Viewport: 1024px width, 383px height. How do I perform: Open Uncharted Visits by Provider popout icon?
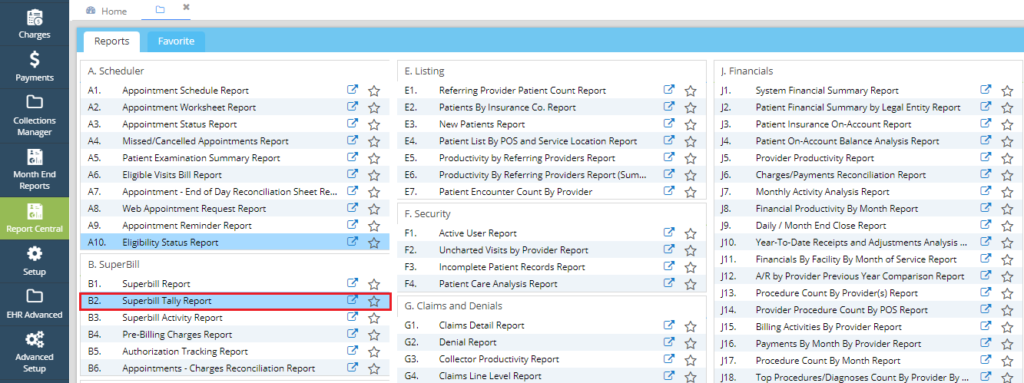(669, 250)
